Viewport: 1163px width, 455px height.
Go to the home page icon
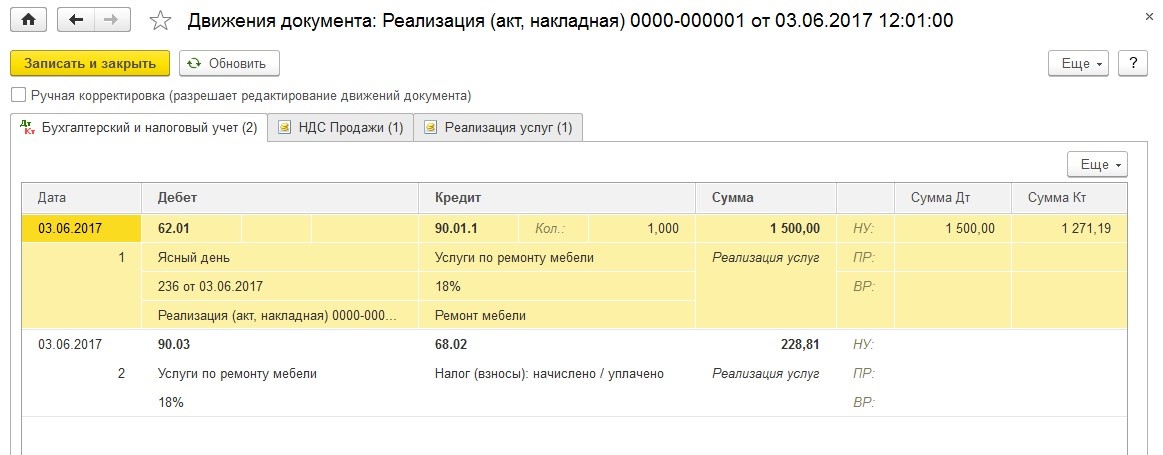point(29,20)
